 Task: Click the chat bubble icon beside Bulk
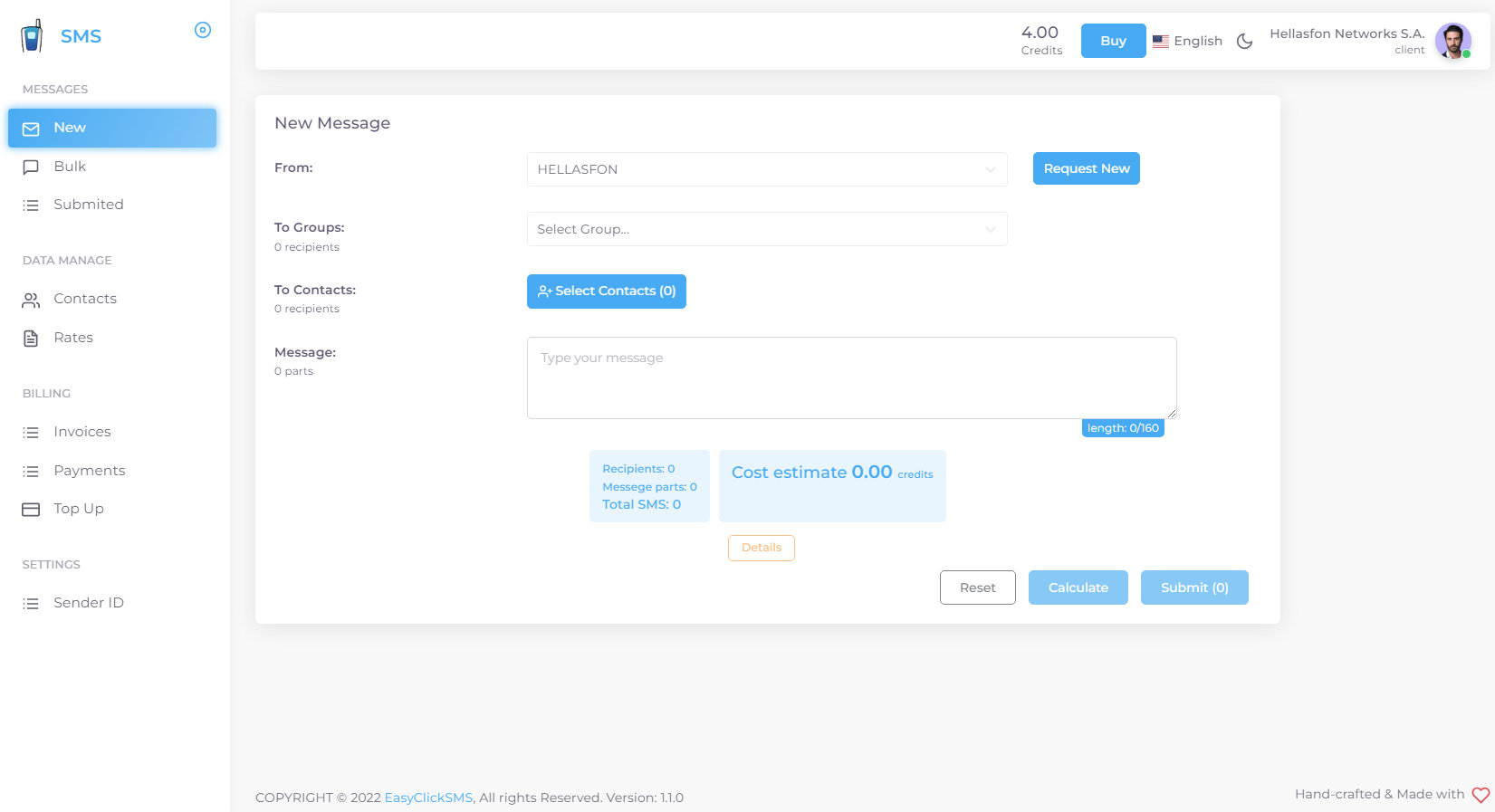(x=31, y=167)
